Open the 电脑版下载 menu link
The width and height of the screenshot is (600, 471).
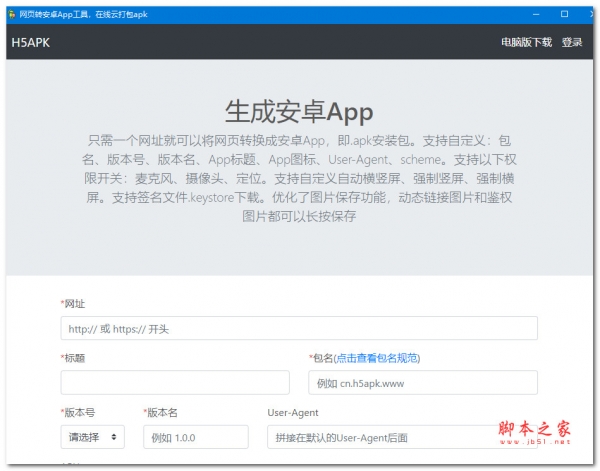(x=527, y=42)
